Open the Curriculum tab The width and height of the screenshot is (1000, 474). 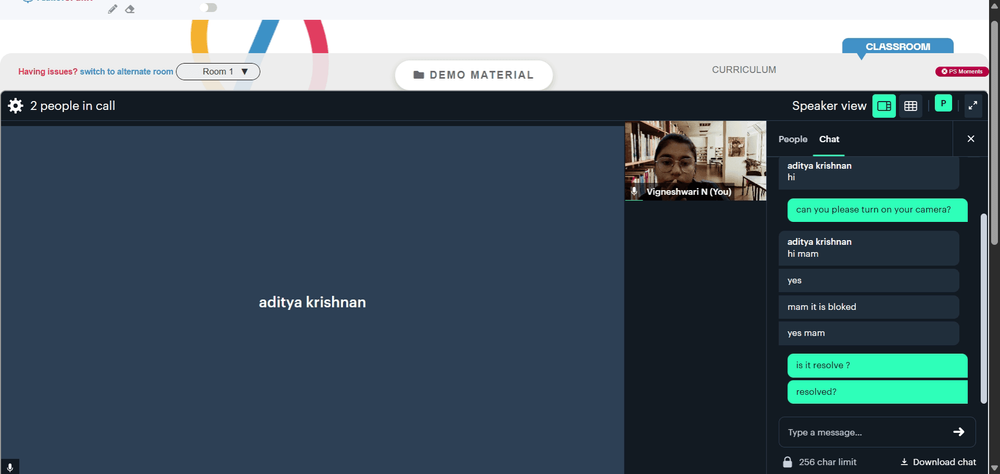coord(744,70)
